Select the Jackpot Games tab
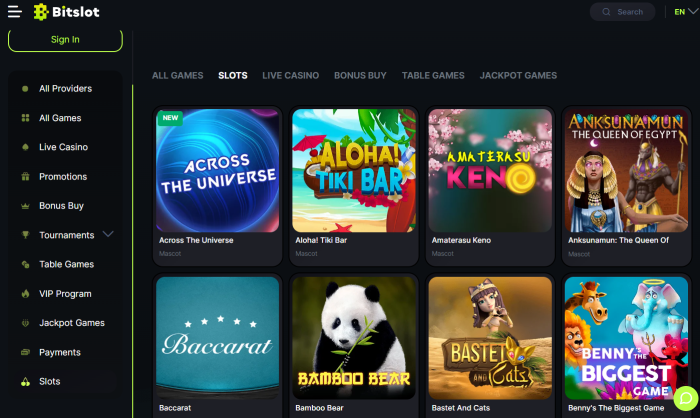 point(518,75)
